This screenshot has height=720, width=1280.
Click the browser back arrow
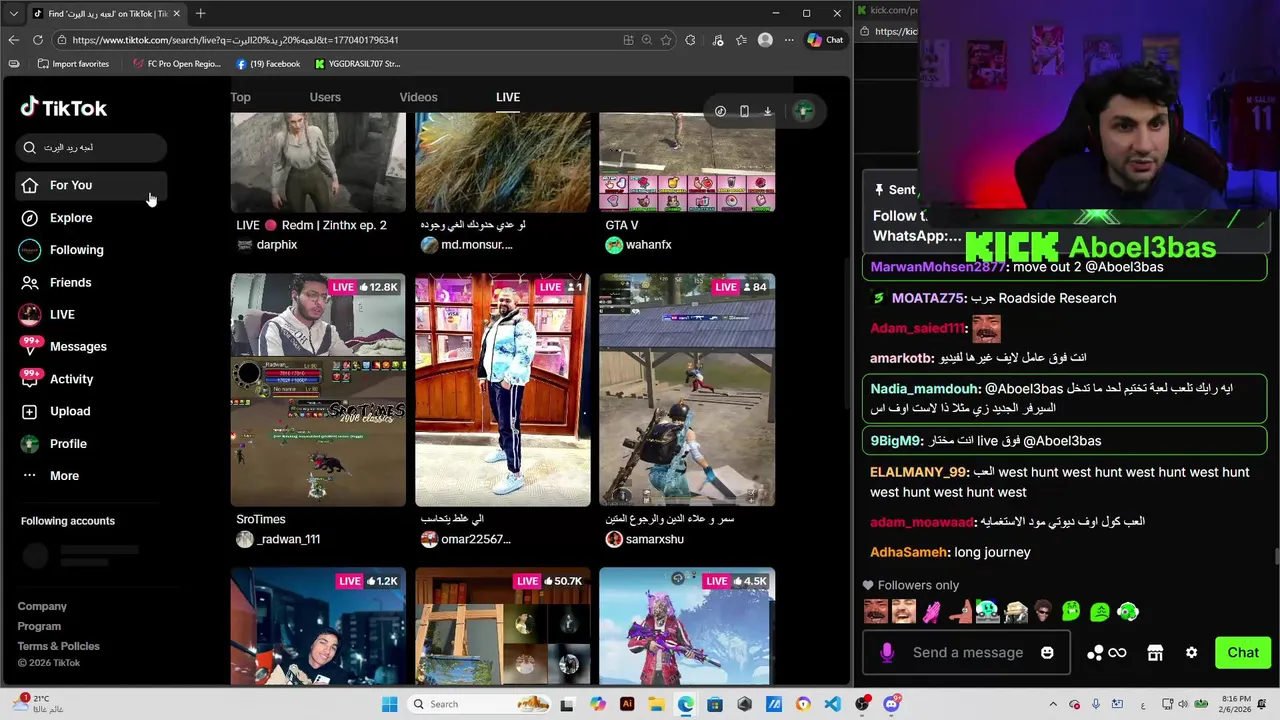[x=13, y=40]
